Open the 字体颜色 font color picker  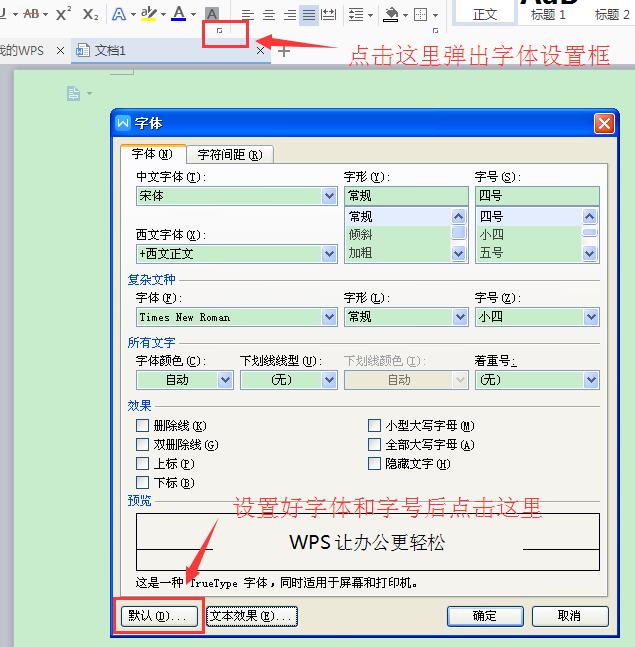tap(224, 380)
